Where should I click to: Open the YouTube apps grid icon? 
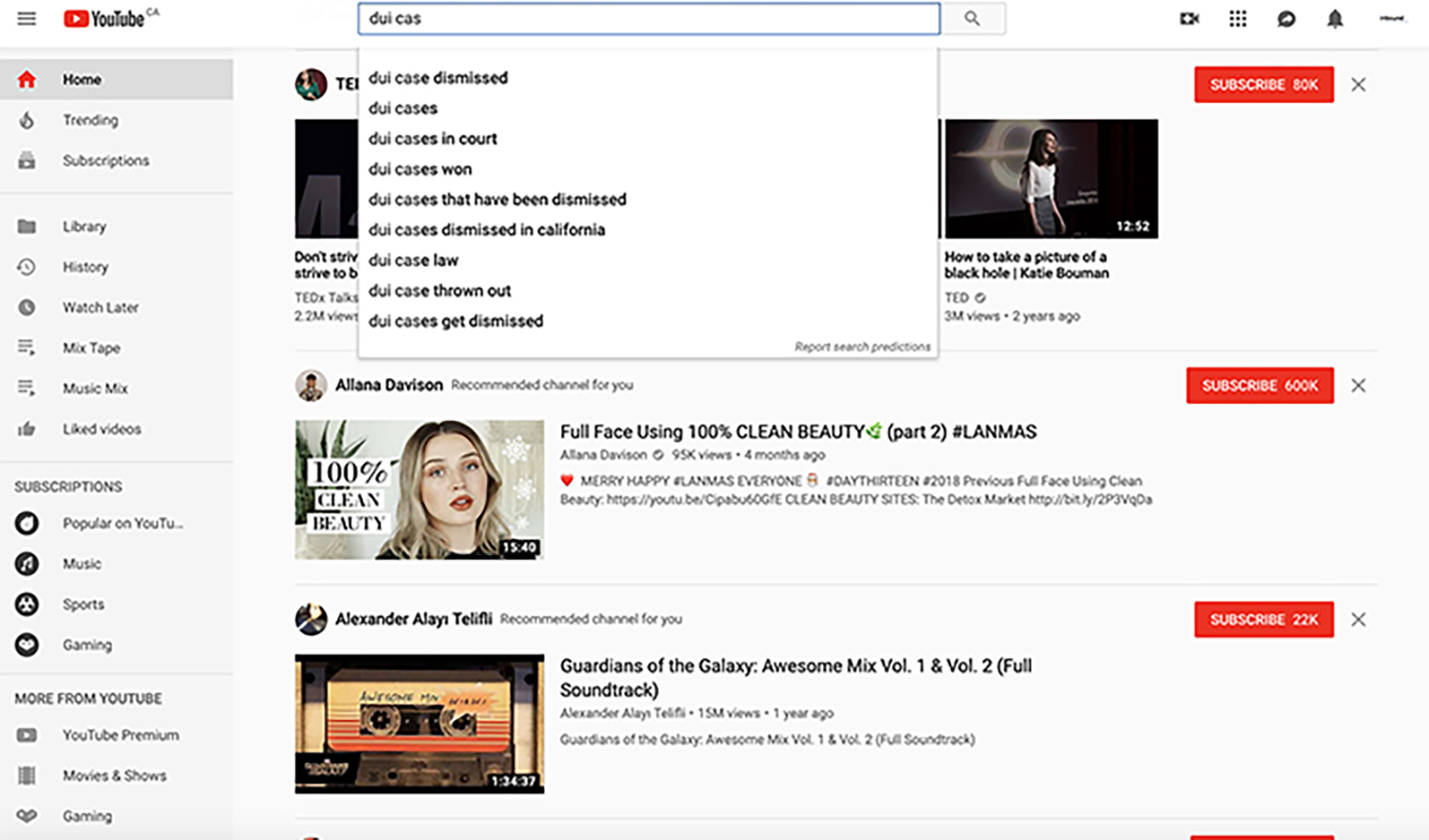tap(1237, 18)
